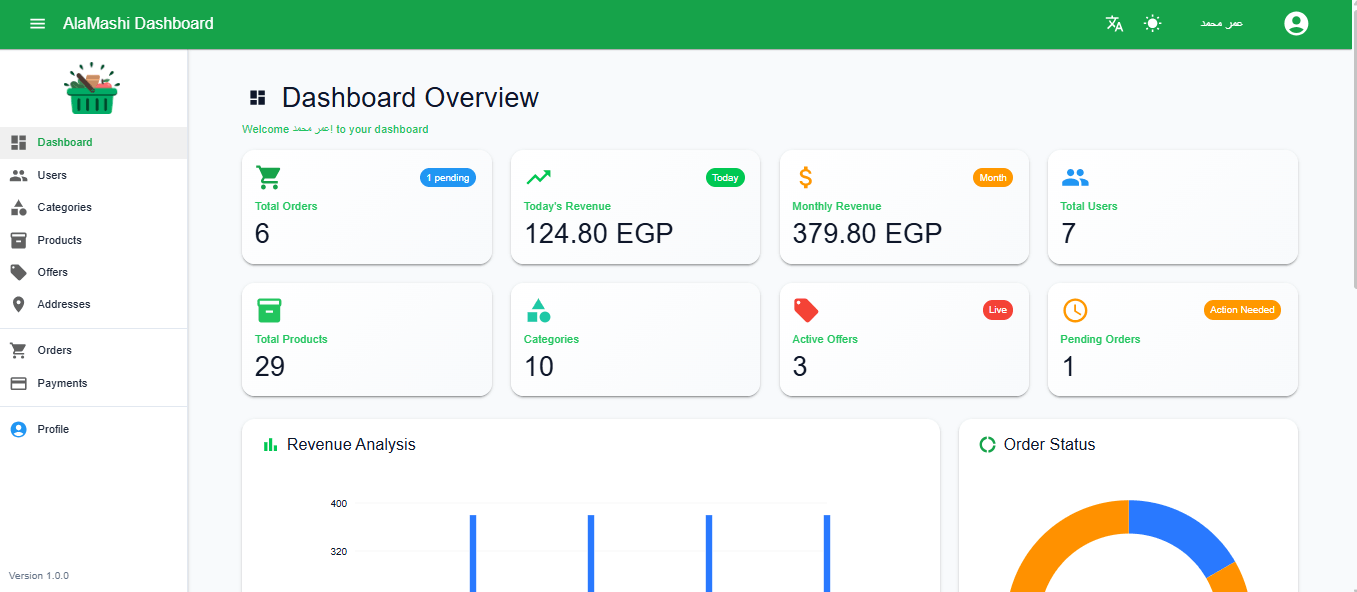Toggle light/dark theme with the sun icon
Screen dimensions: 1357x592
(1152, 23)
